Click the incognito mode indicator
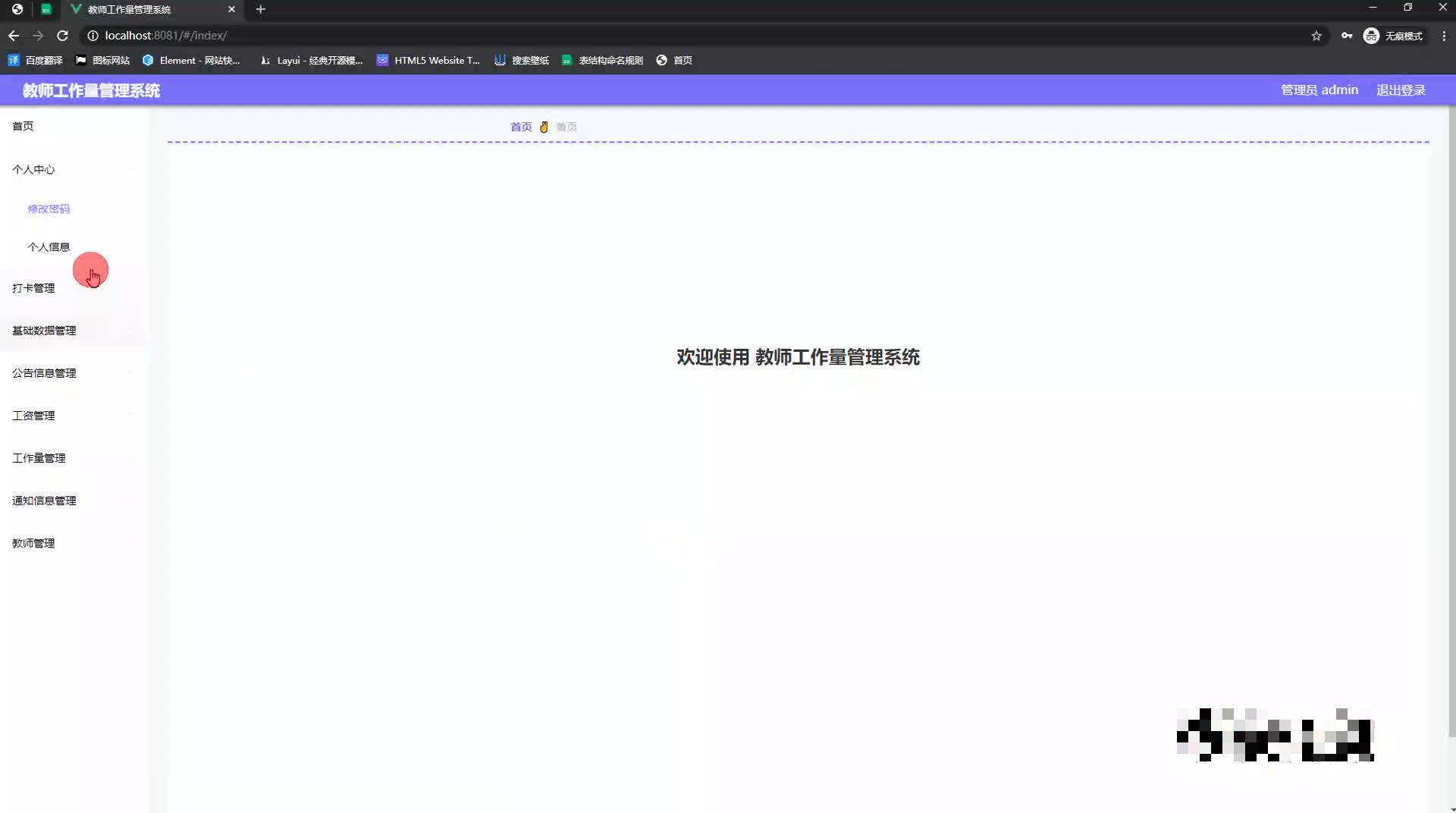Image resolution: width=1456 pixels, height=813 pixels. pyautogui.click(x=1394, y=36)
